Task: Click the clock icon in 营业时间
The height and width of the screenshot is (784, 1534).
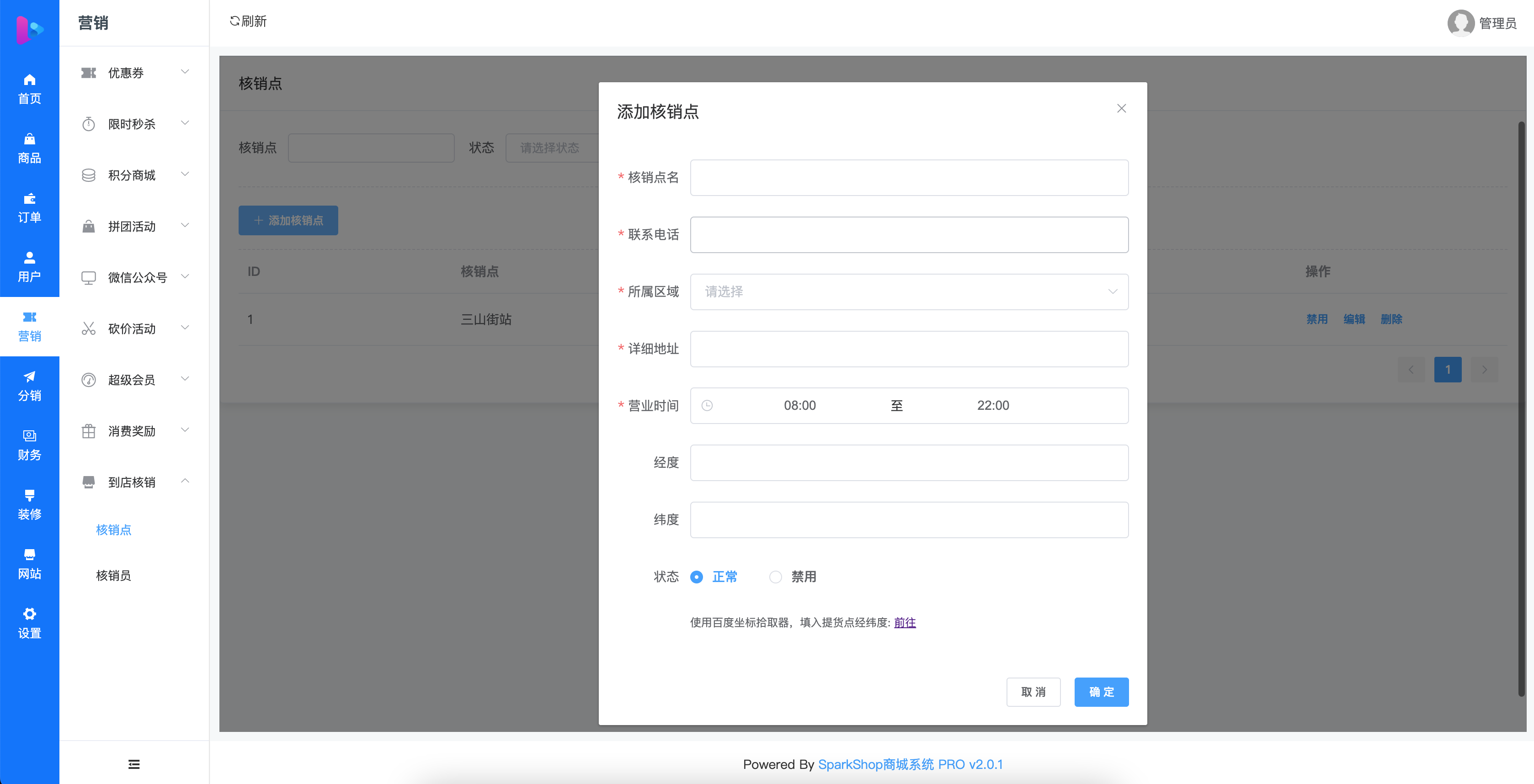Action: click(707, 405)
